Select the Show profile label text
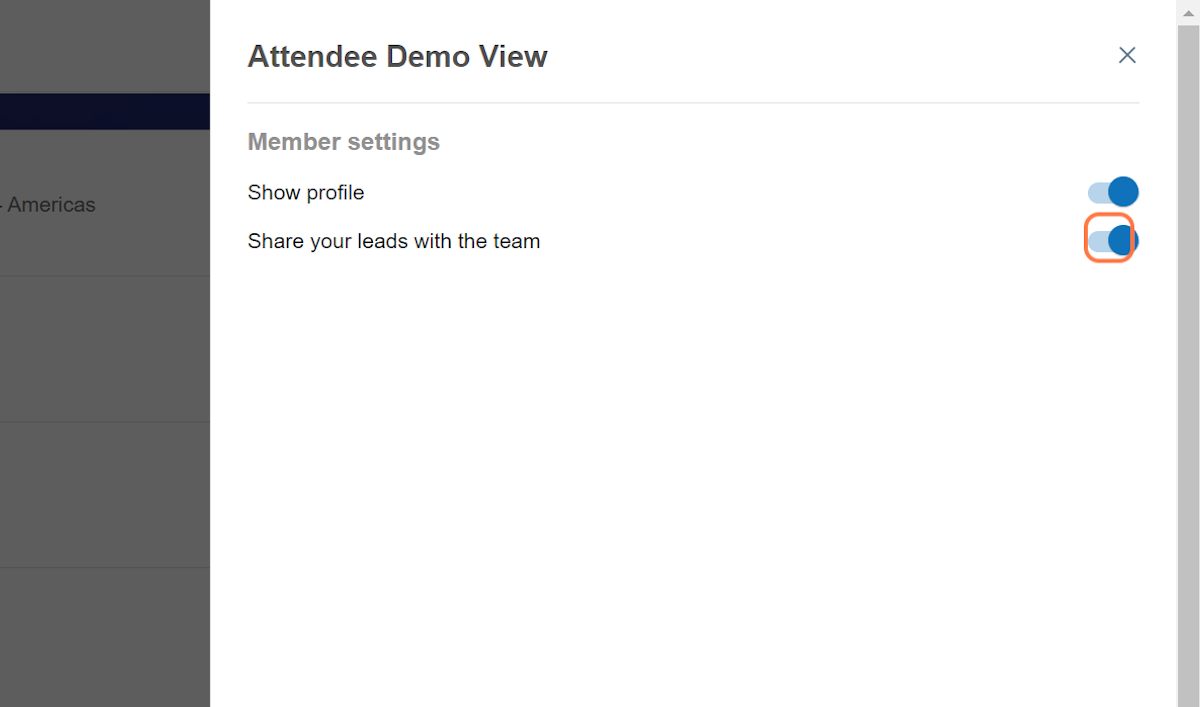This screenshot has height=707, width=1200. point(306,192)
